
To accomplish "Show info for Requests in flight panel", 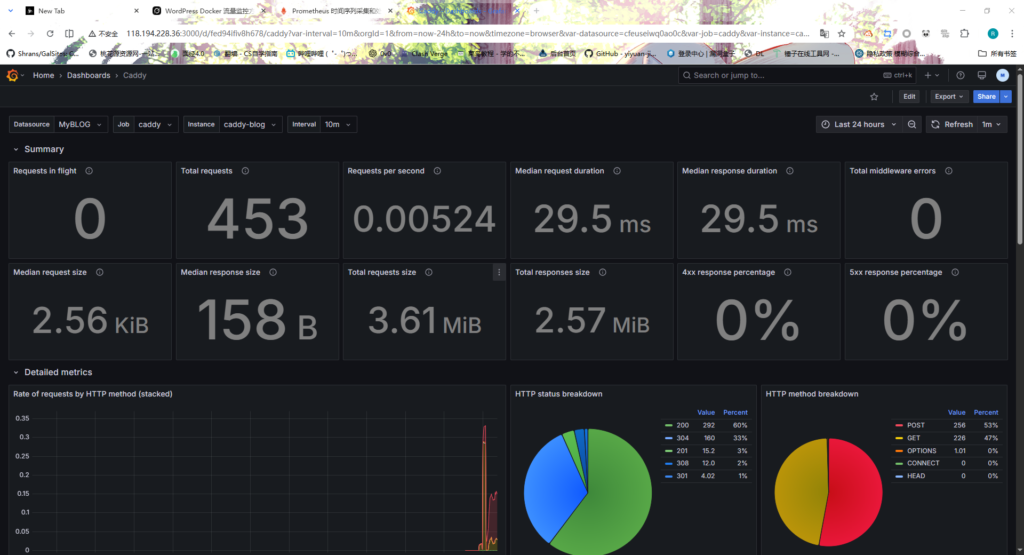I will click(90, 171).
